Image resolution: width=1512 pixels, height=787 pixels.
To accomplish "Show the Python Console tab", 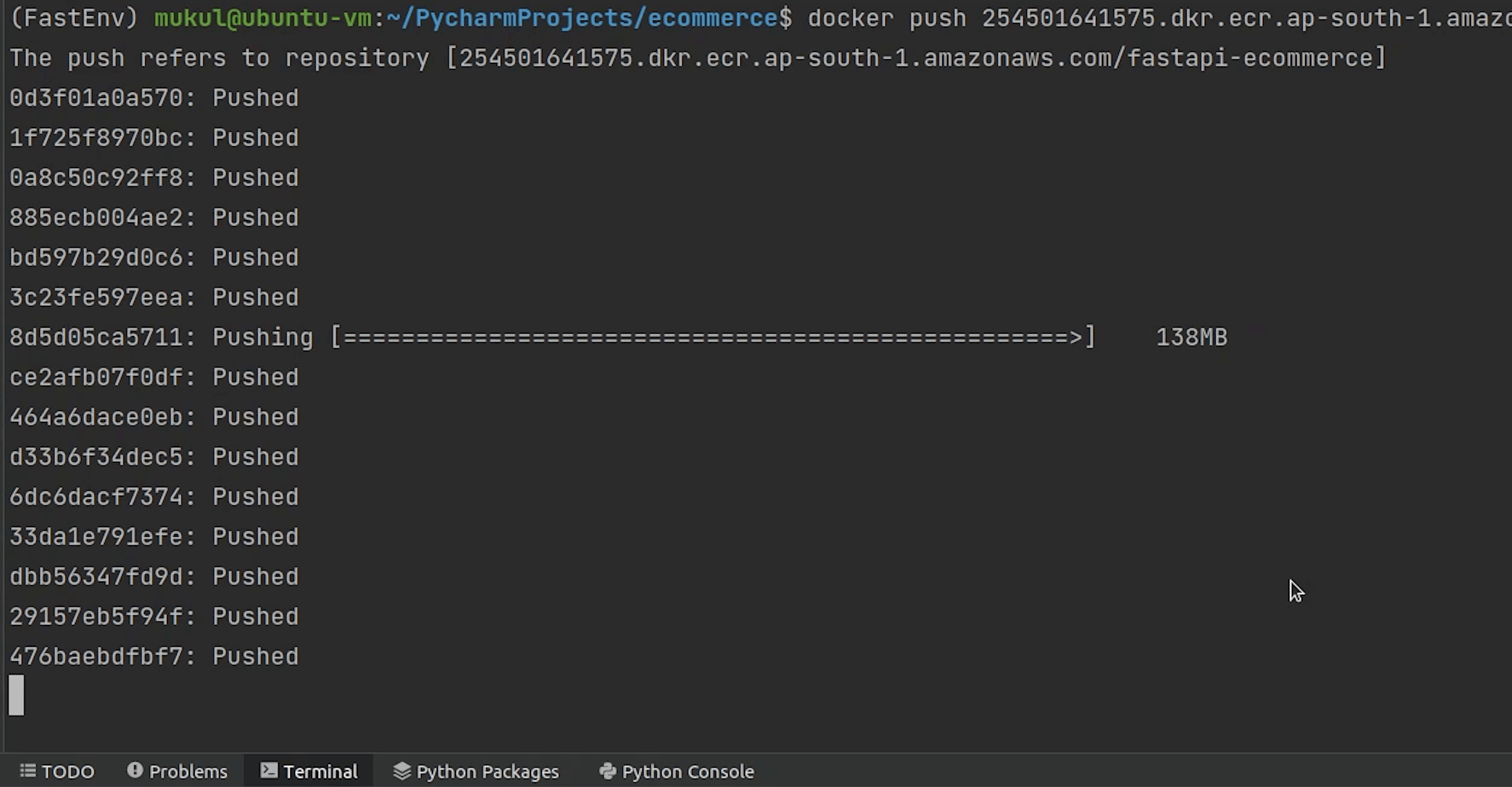I will point(688,772).
